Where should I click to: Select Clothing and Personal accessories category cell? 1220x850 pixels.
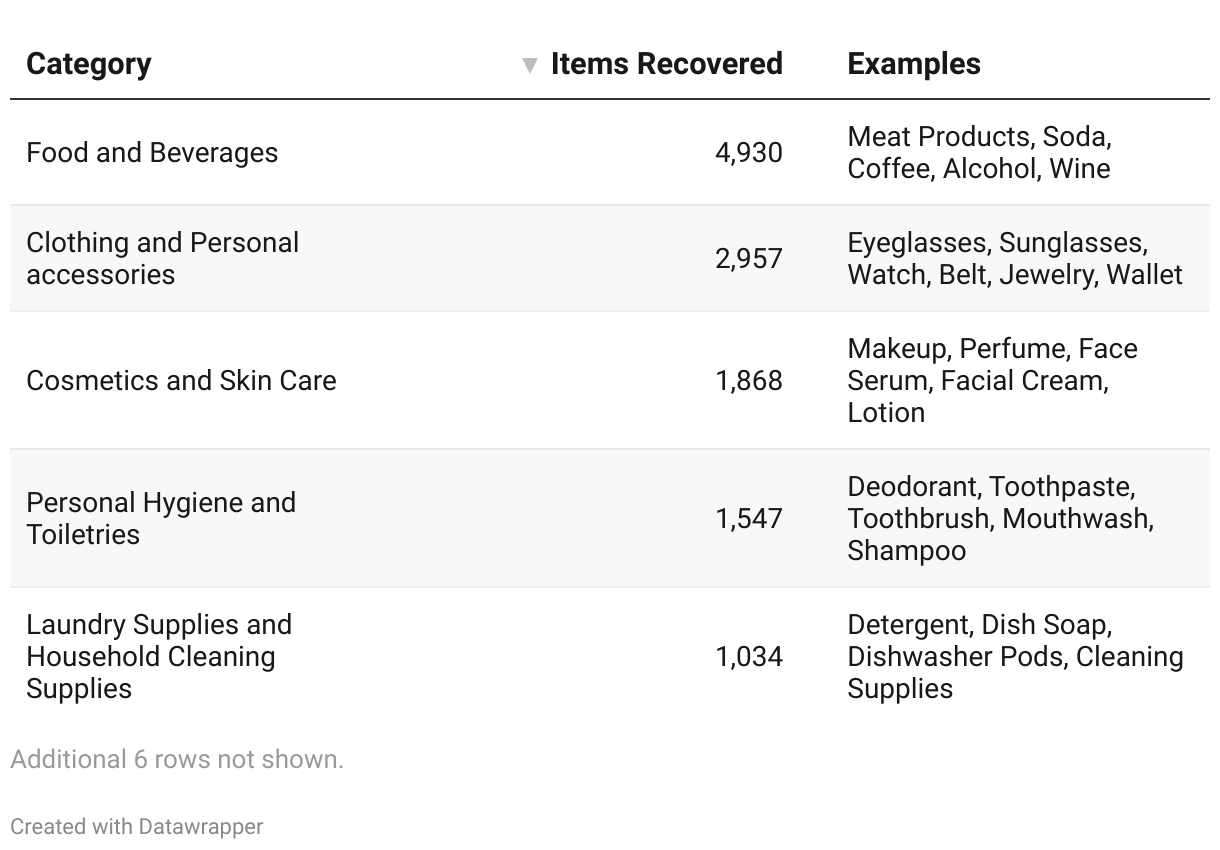[162, 258]
